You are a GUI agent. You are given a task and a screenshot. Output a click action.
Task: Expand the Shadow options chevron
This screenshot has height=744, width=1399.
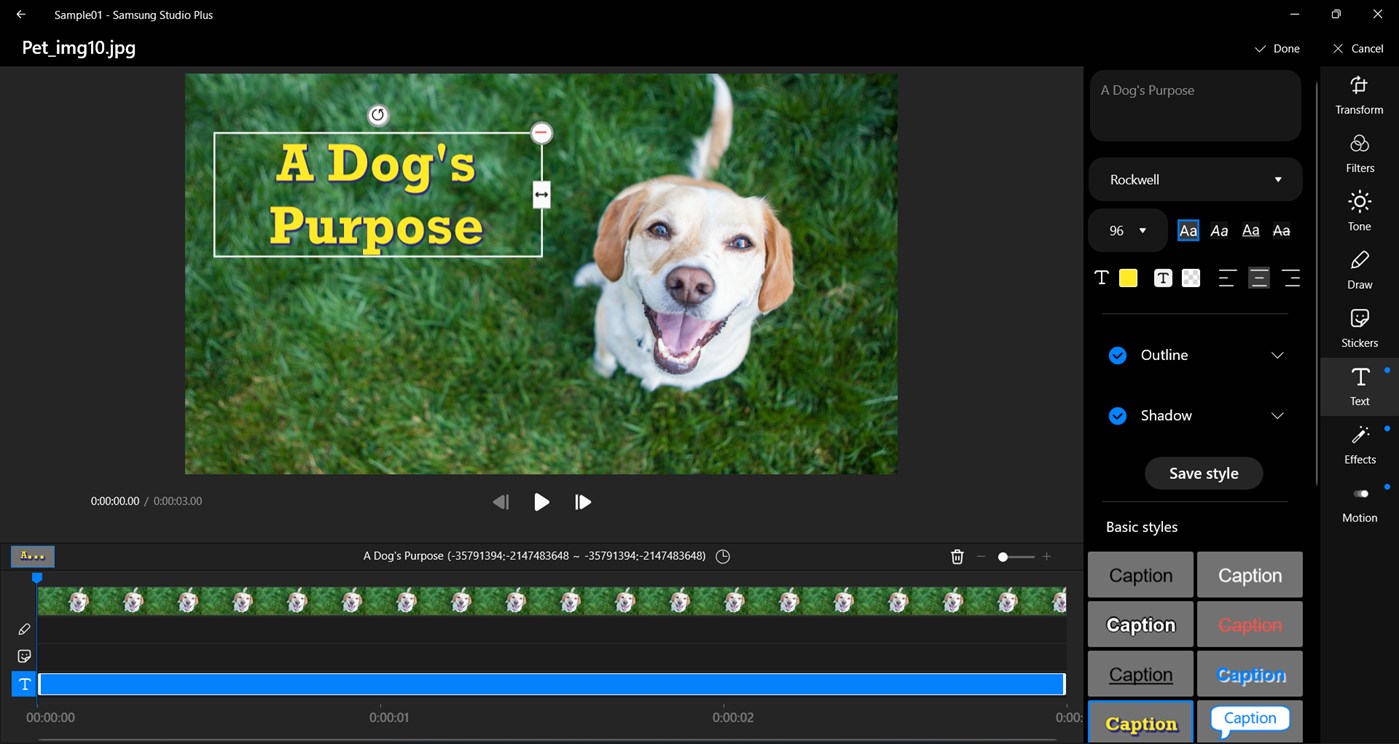1277,416
